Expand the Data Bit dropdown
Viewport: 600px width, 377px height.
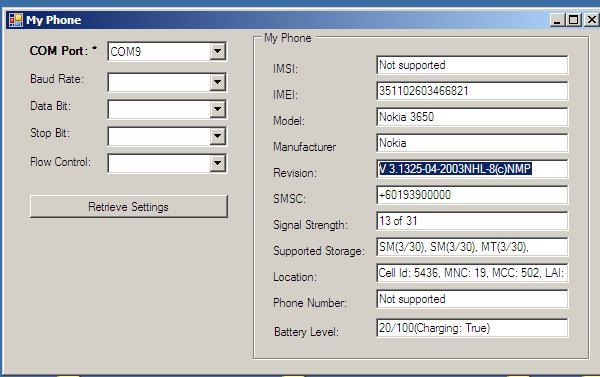tap(217, 109)
